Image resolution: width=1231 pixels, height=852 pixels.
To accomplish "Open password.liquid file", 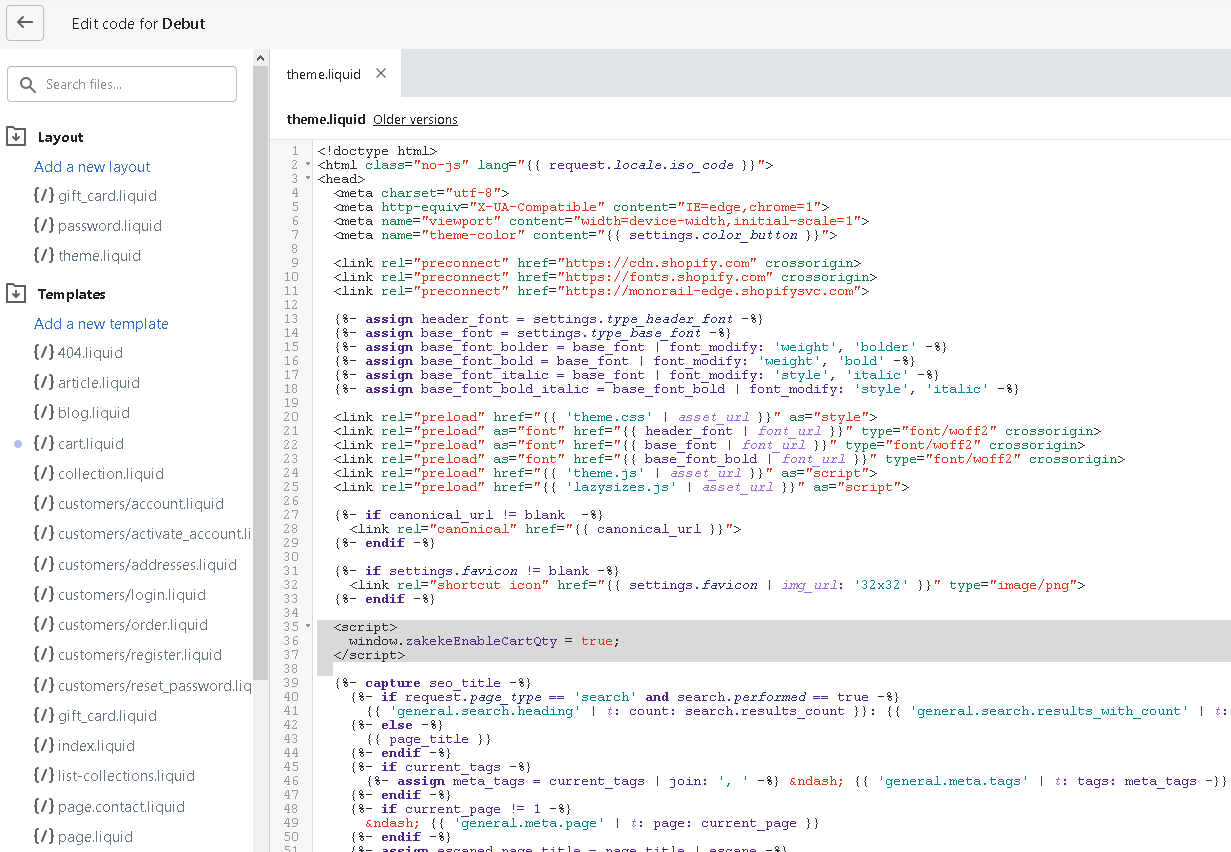I will [x=110, y=226].
